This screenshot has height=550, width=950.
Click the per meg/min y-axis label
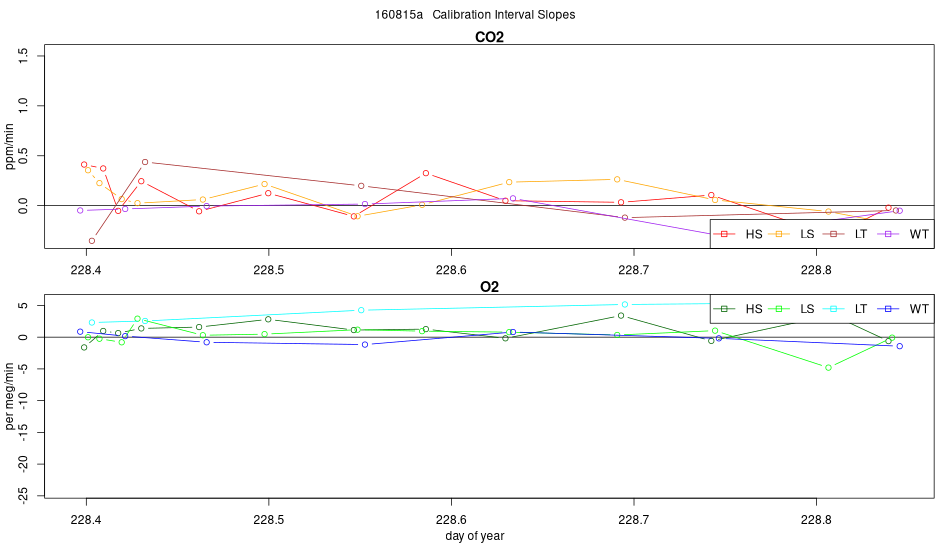[10, 397]
